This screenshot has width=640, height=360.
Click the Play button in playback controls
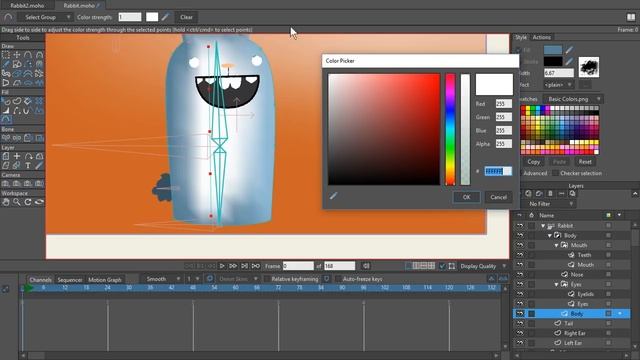[222, 266]
